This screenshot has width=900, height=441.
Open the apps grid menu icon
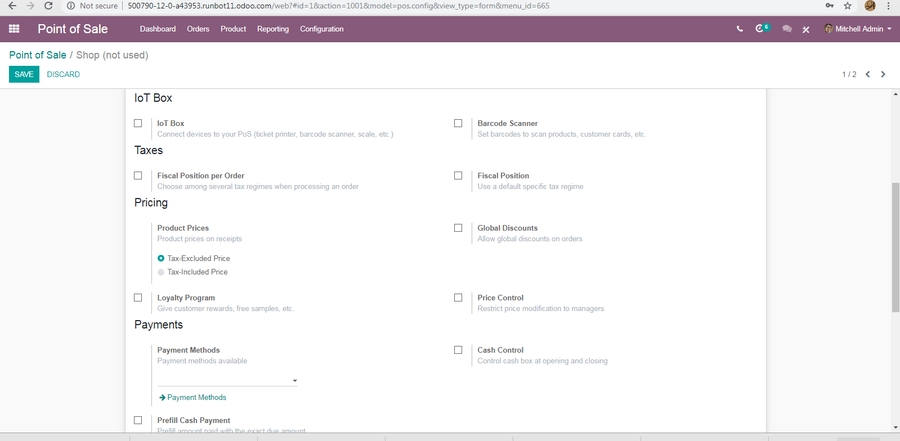point(14,29)
